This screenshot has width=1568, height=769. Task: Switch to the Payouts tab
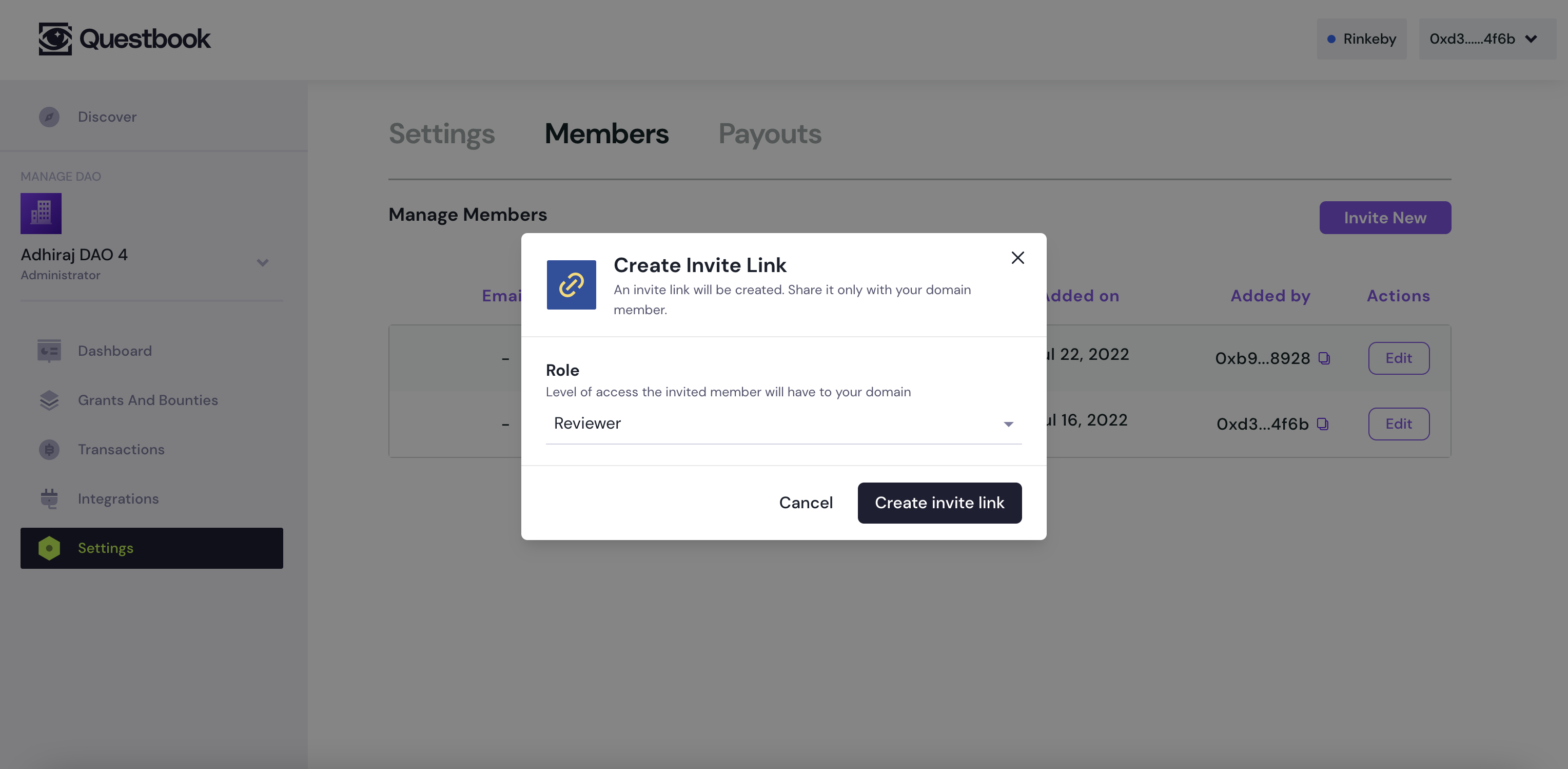pyautogui.click(x=769, y=133)
